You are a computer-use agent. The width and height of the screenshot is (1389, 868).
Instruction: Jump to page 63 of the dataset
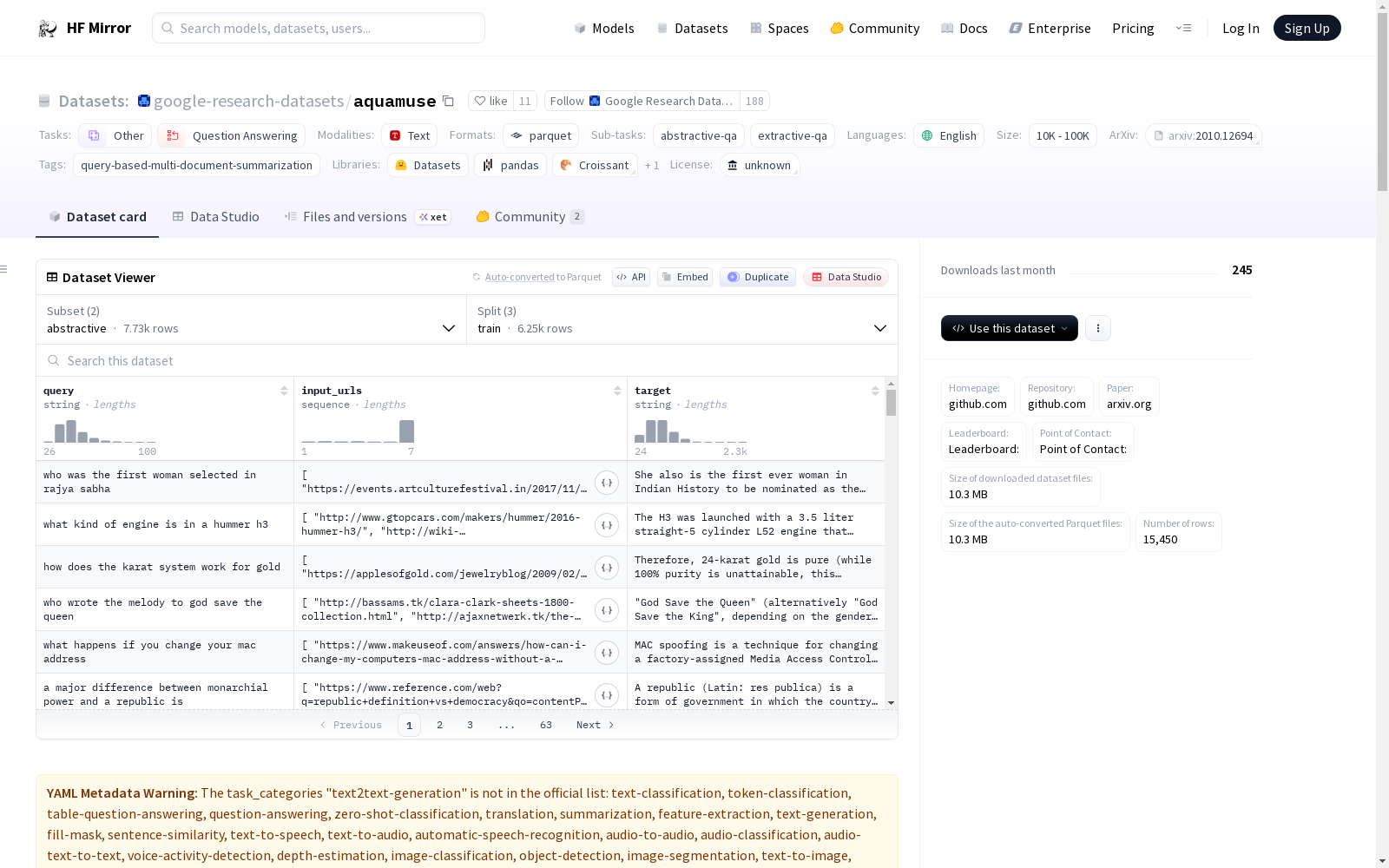coord(546,725)
